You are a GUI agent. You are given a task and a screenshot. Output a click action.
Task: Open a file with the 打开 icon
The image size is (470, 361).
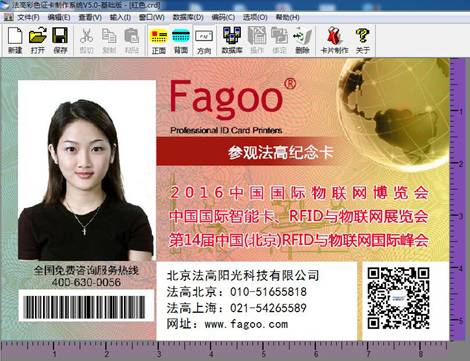(38, 40)
